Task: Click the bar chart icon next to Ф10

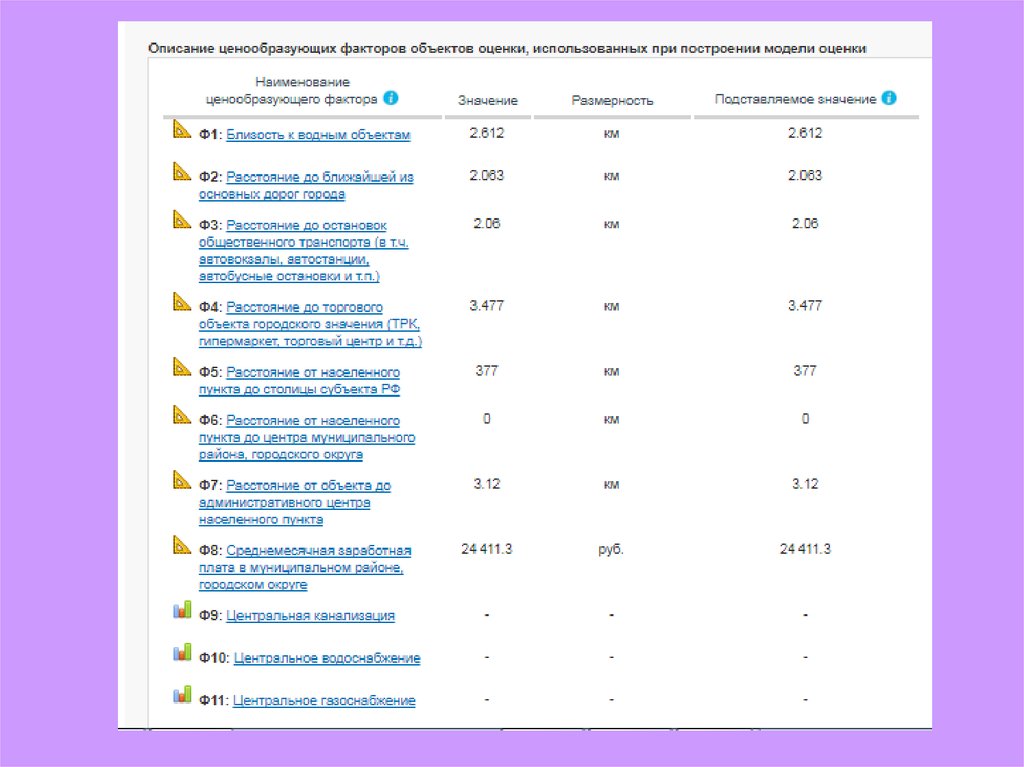Action: click(181, 653)
